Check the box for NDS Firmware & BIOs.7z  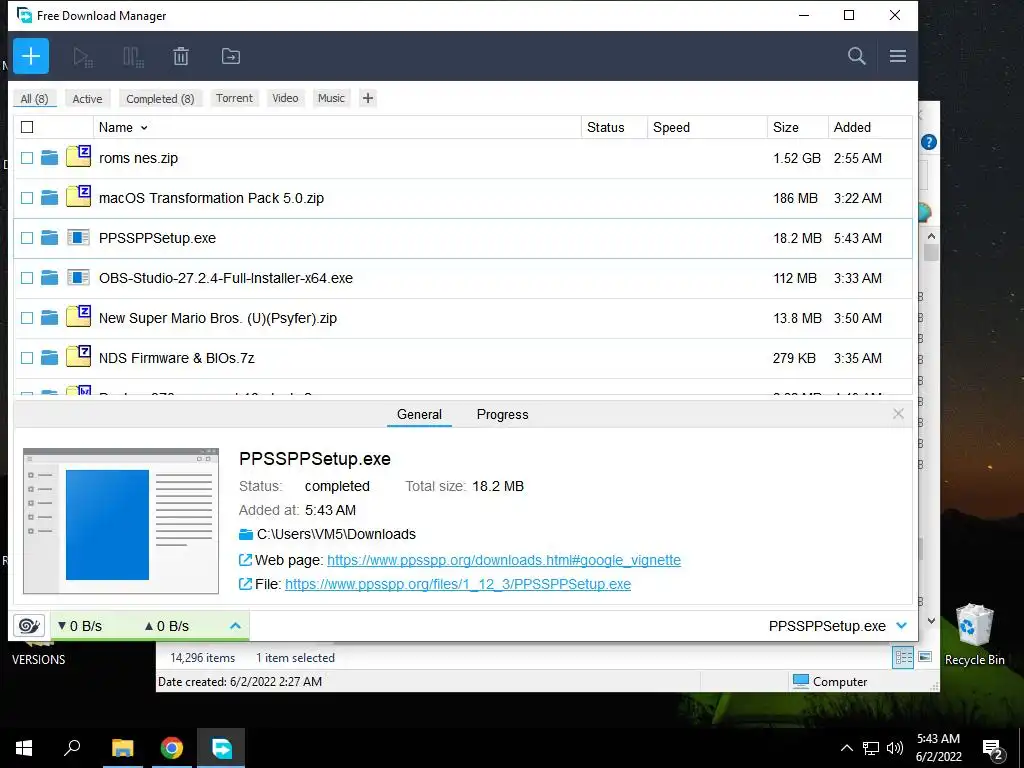pos(27,358)
